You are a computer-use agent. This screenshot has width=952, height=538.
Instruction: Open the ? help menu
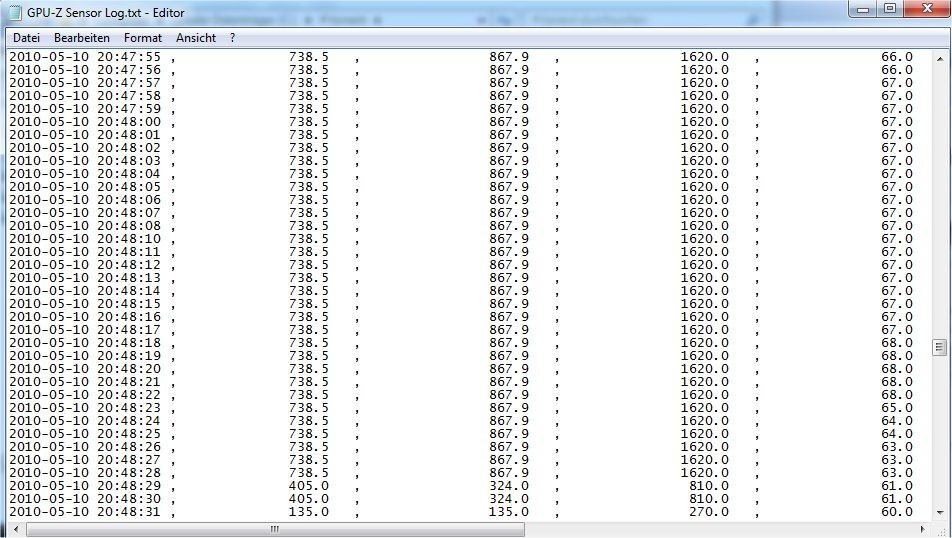[x=232, y=38]
